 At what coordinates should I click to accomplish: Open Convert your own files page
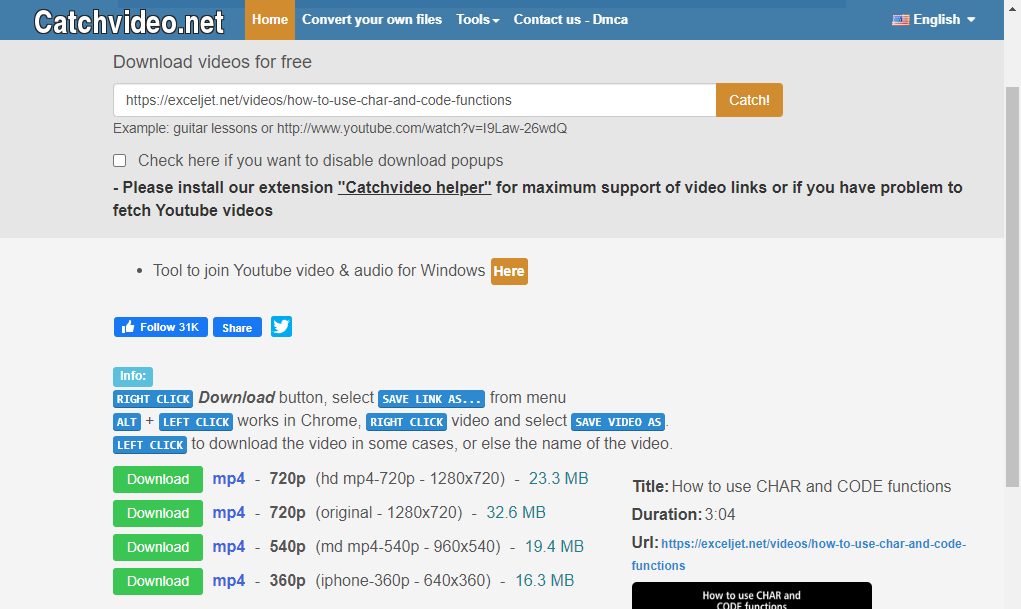(372, 19)
